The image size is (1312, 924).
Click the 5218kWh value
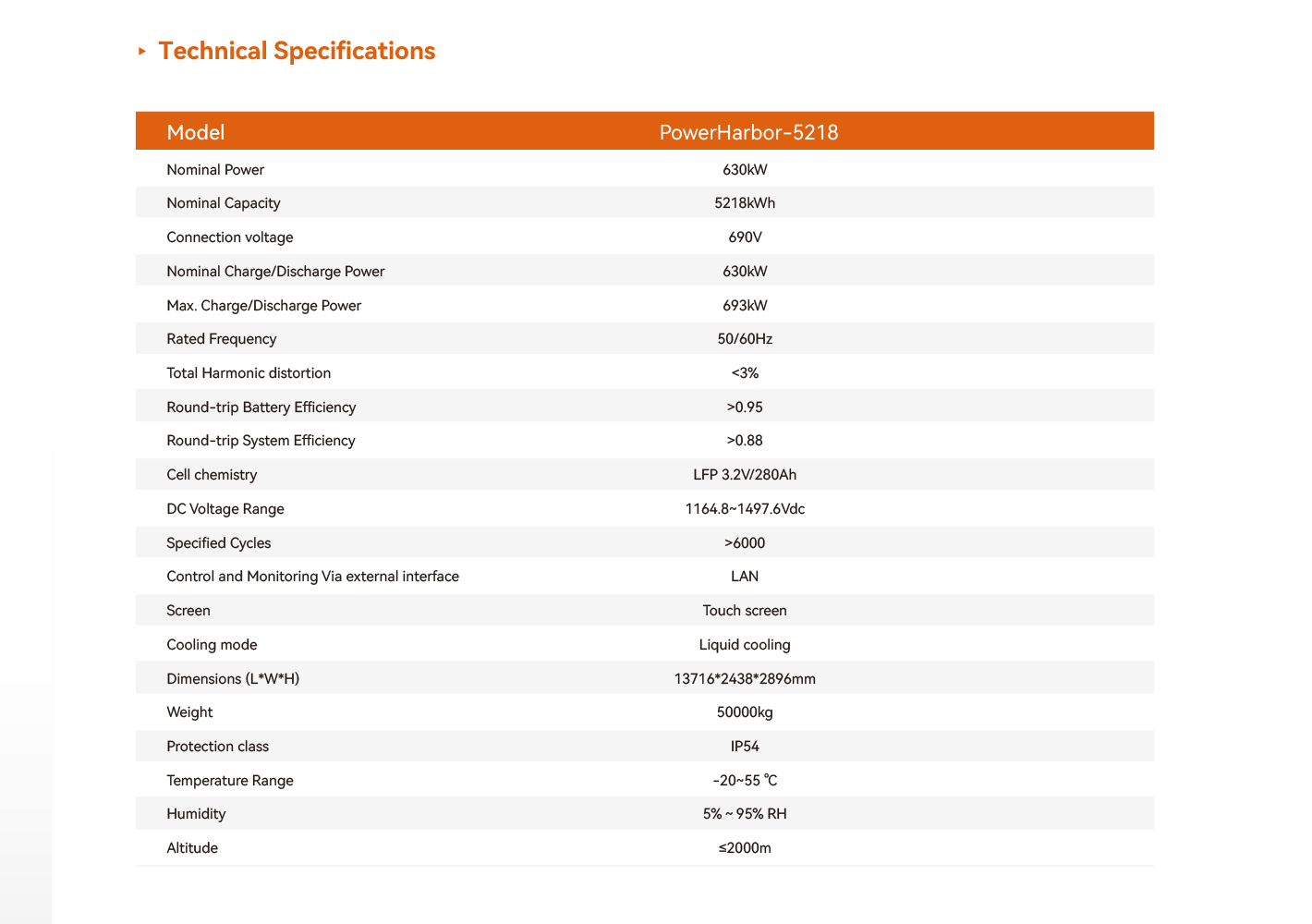point(745,203)
